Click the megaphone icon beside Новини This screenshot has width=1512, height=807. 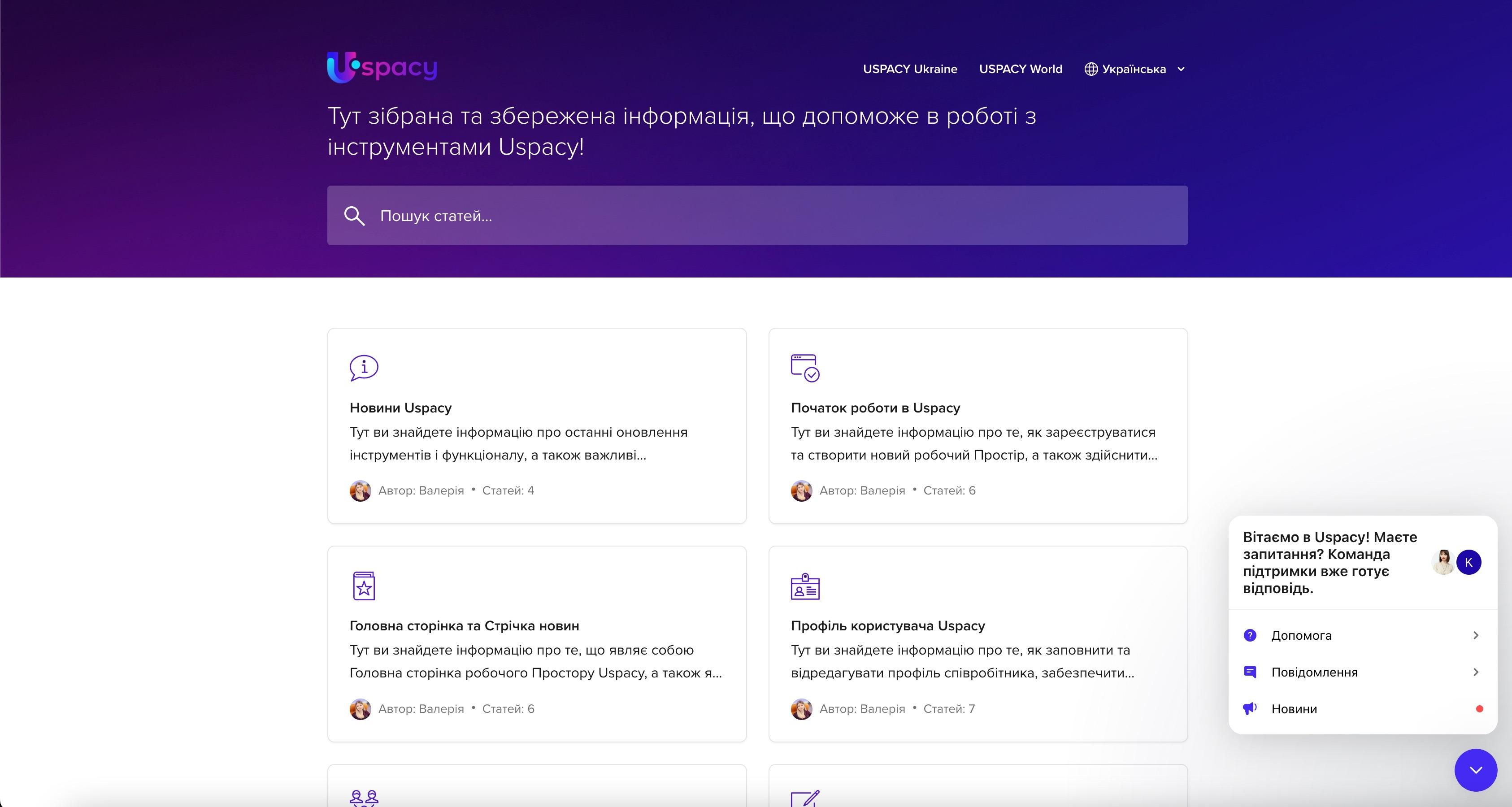pos(1251,709)
